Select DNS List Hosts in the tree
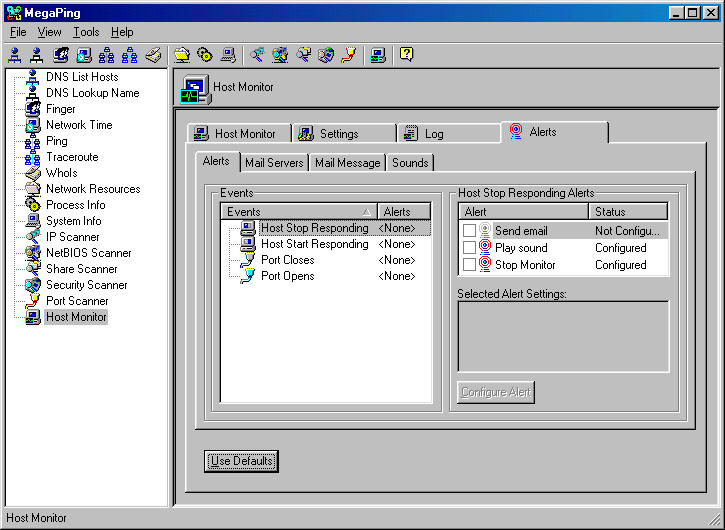 82,77
